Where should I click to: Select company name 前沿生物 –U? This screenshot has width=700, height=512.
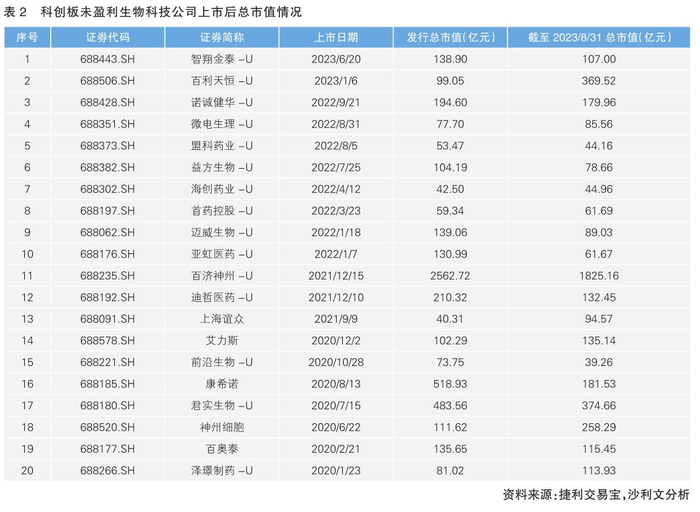222,362
